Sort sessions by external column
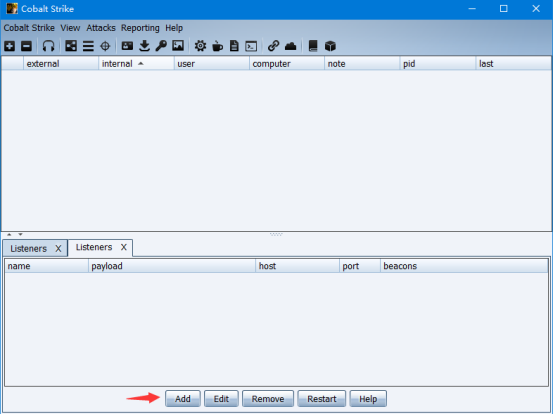 point(61,63)
